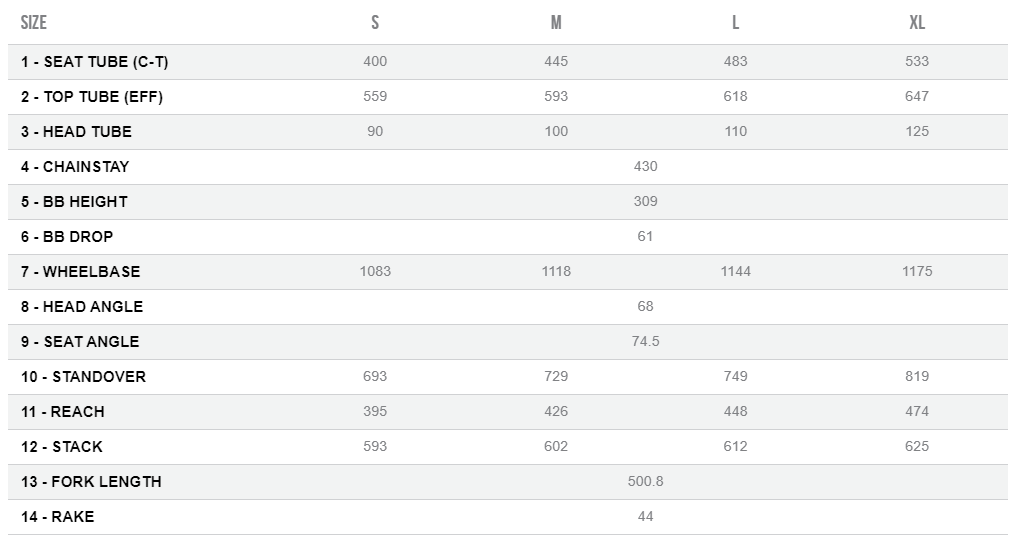Click the XL size column header
This screenshot has width=1018, height=545.
pyautogui.click(x=917, y=23)
